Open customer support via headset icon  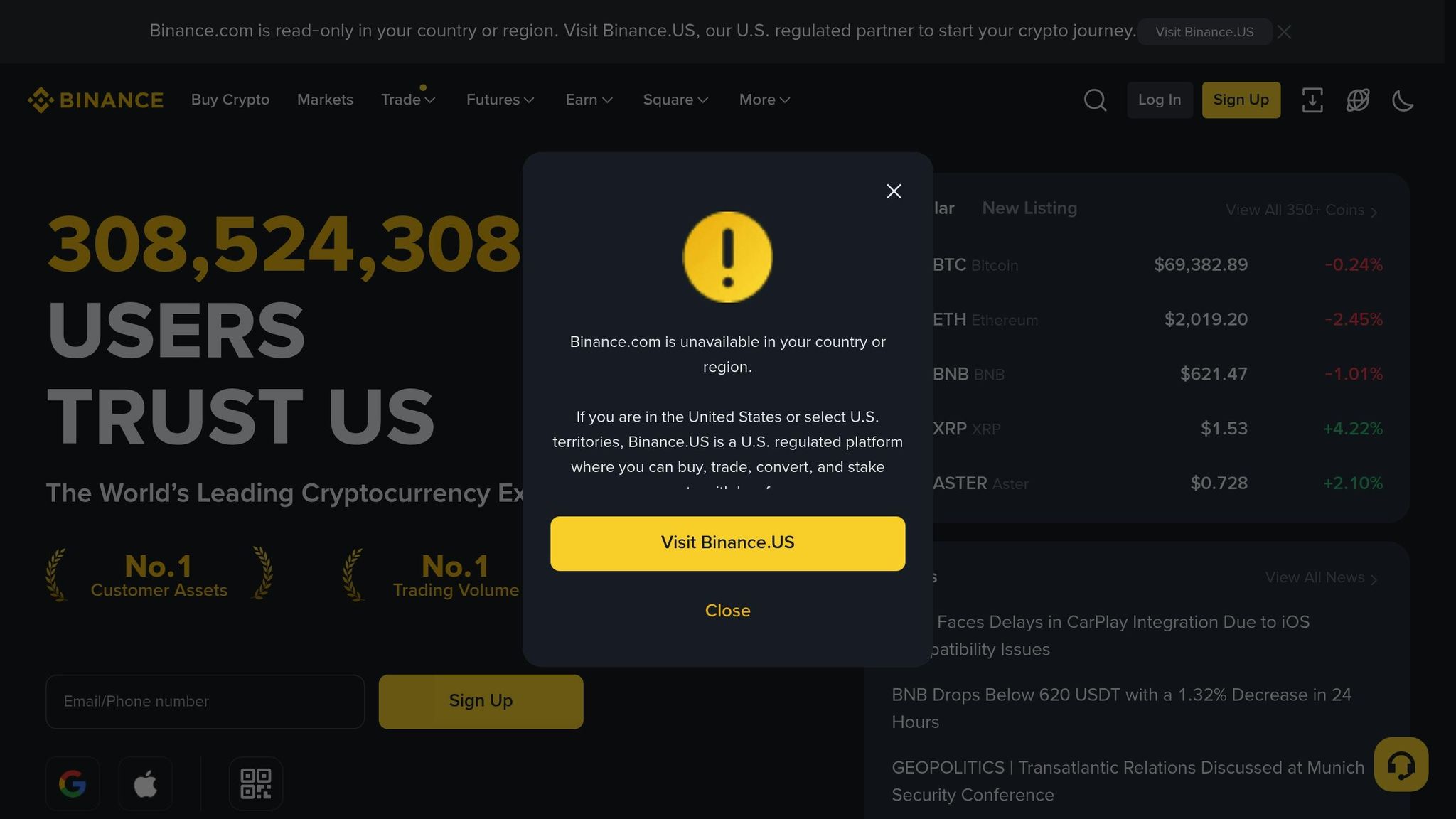click(1400, 765)
